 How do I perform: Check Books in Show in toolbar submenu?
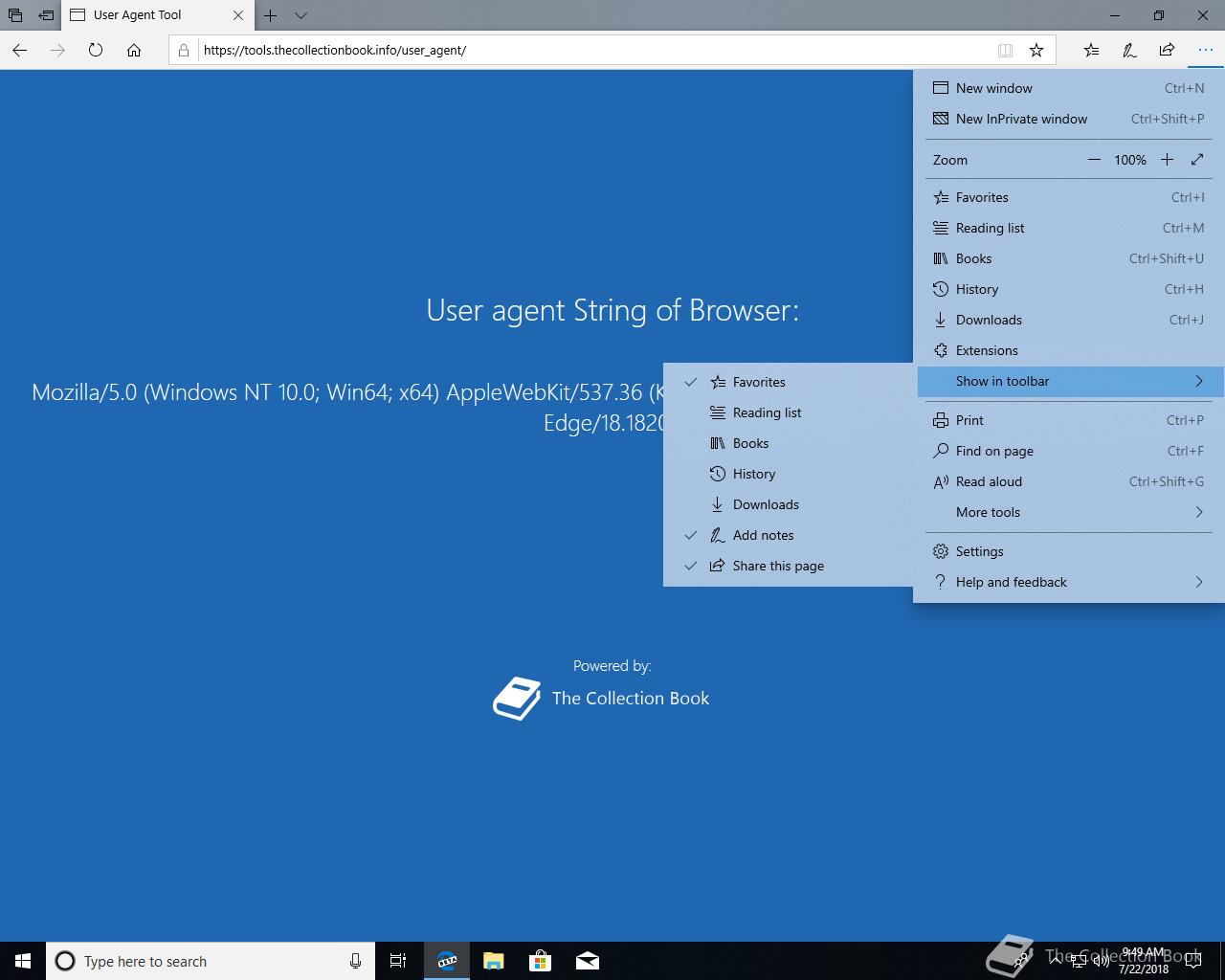(x=789, y=443)
